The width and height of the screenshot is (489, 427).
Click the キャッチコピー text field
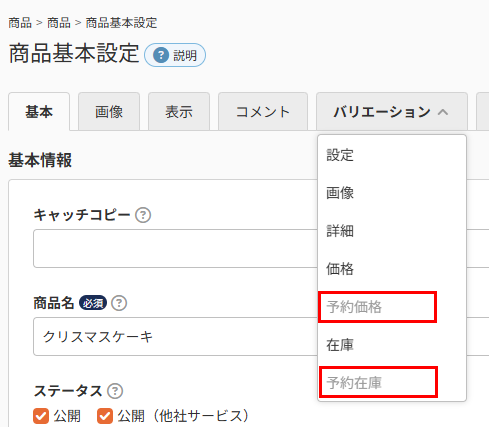coord(175,248)
